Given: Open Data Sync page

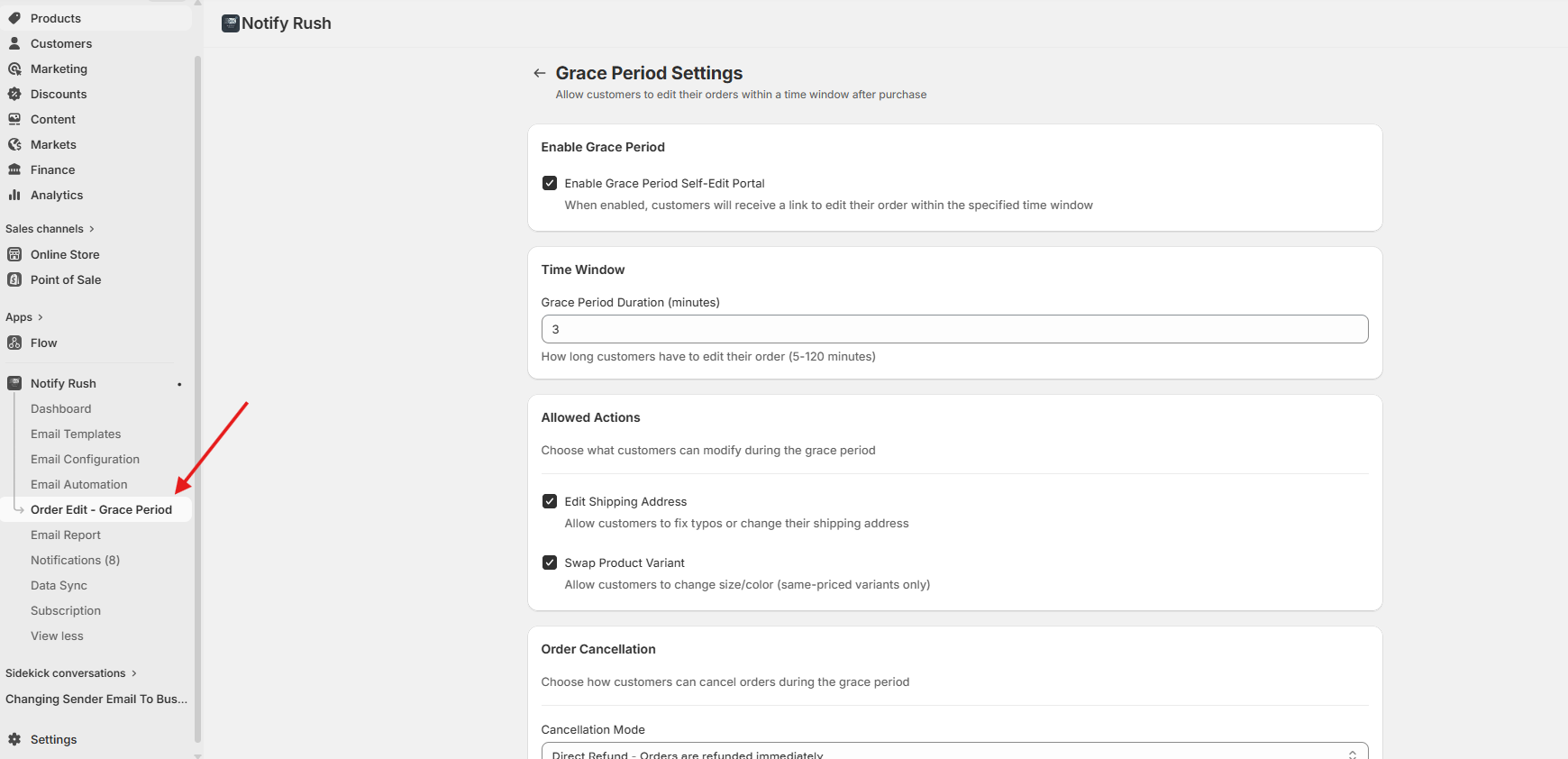Looking at the screenshot, I should pyautogui.click(x=59, y=585).
